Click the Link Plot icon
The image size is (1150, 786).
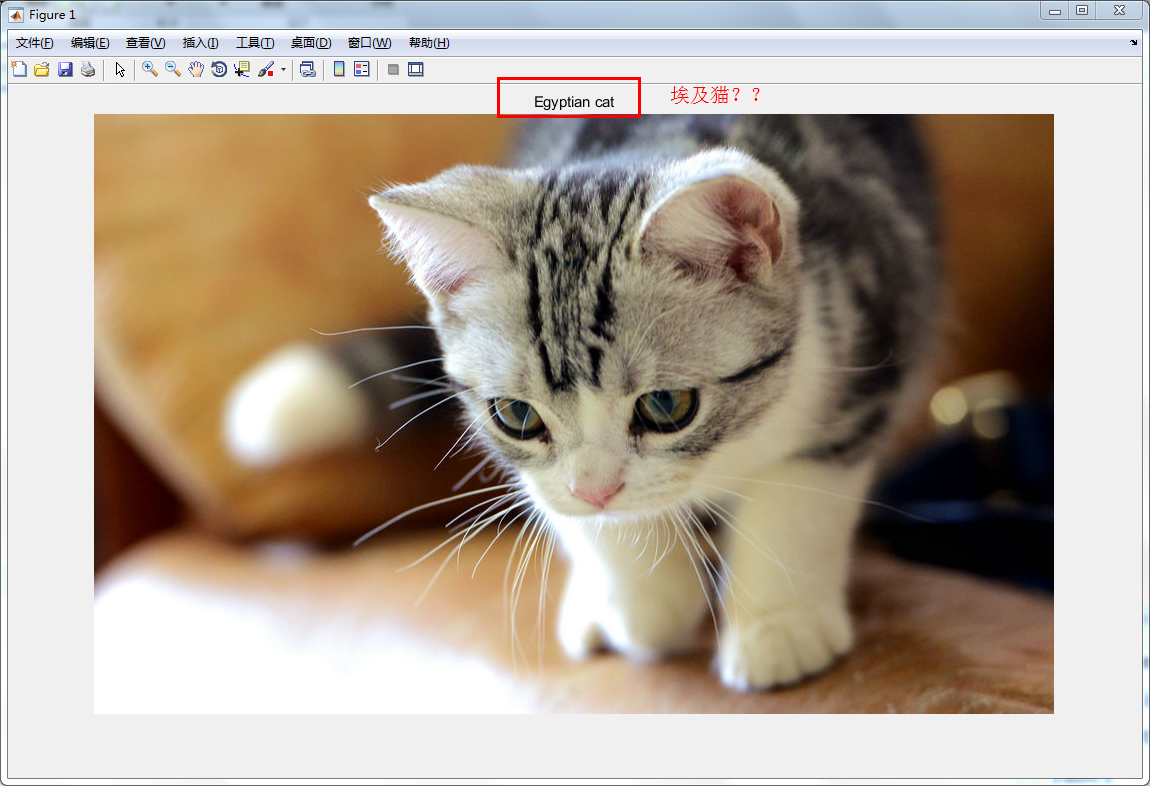point(308,69)
